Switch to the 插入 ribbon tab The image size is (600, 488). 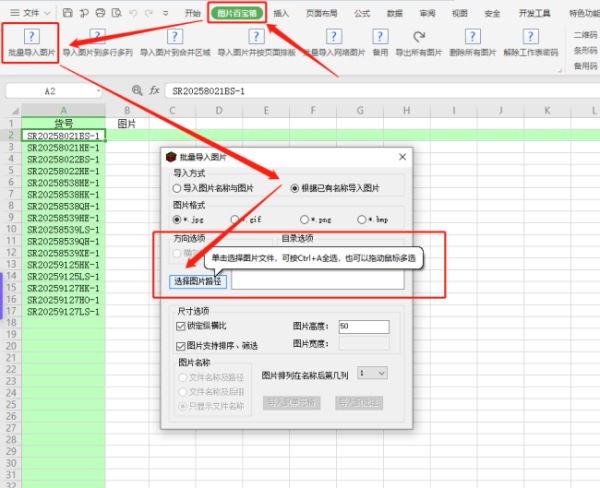tap(281, 13)
